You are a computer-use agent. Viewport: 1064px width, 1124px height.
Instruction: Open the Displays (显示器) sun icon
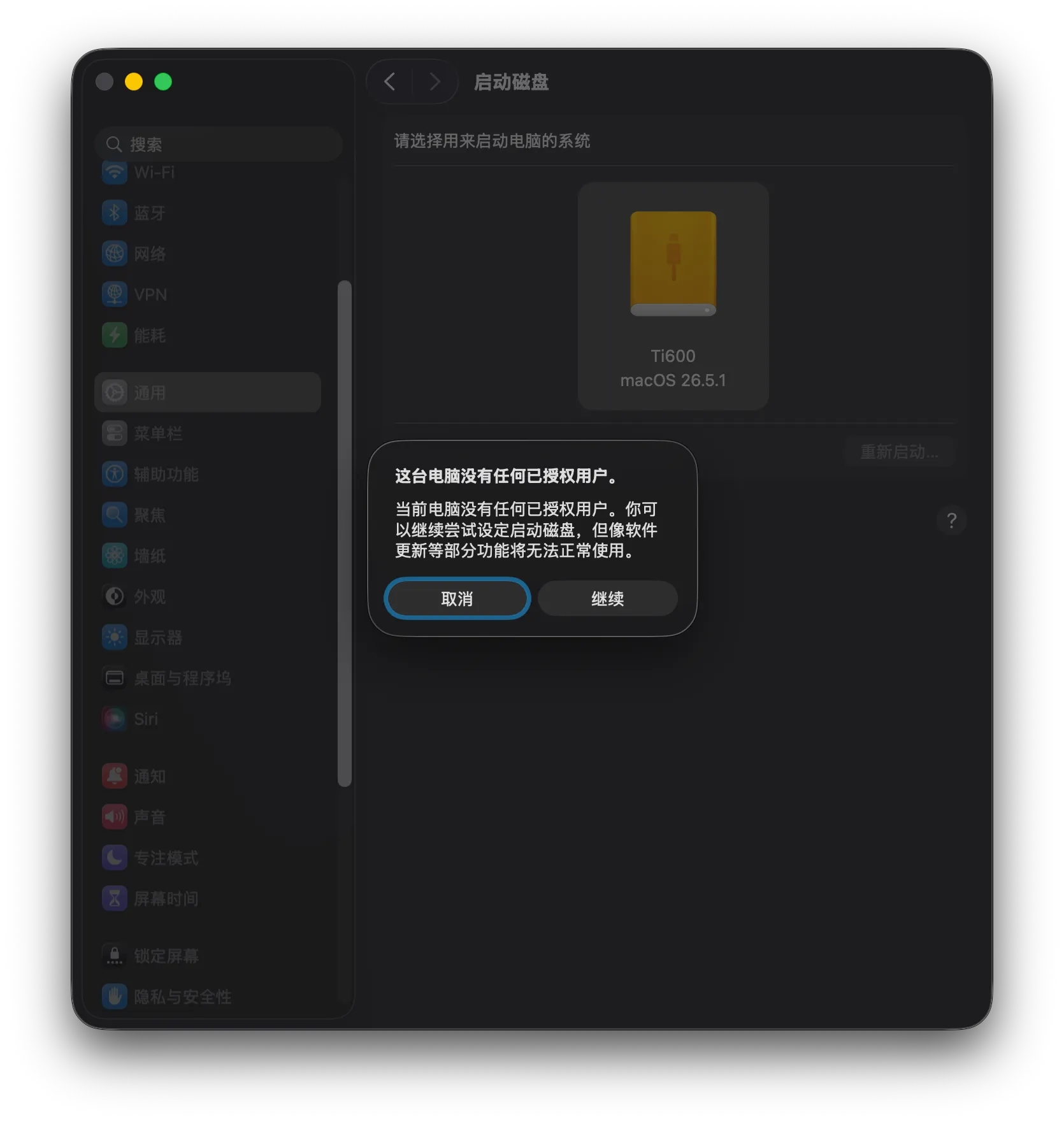115,637
